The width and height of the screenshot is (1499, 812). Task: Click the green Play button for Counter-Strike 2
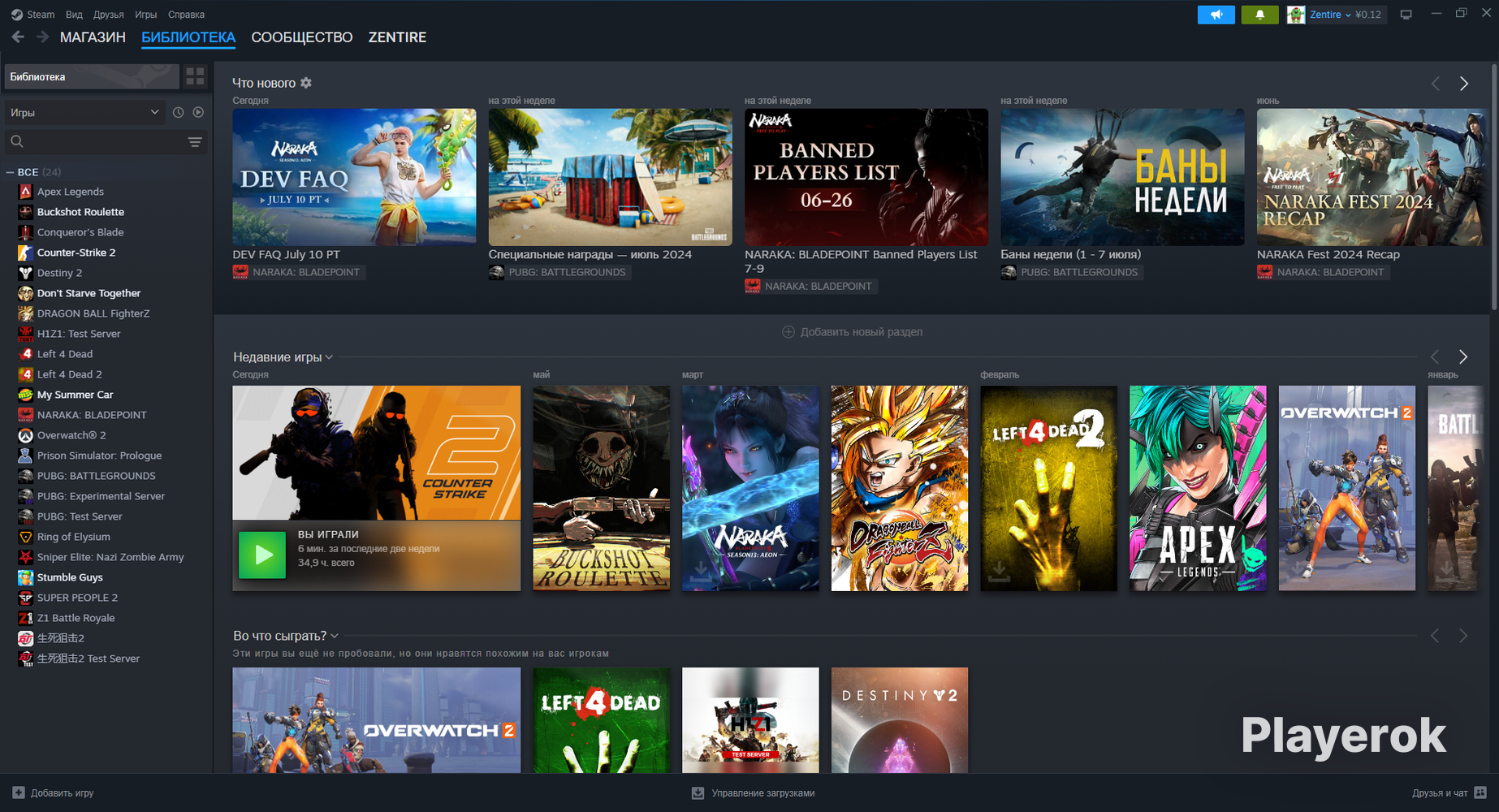[262, 555]
